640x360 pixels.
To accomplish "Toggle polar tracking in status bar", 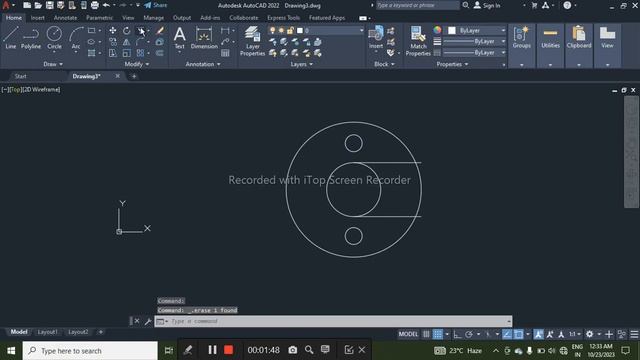I will 469,334.
